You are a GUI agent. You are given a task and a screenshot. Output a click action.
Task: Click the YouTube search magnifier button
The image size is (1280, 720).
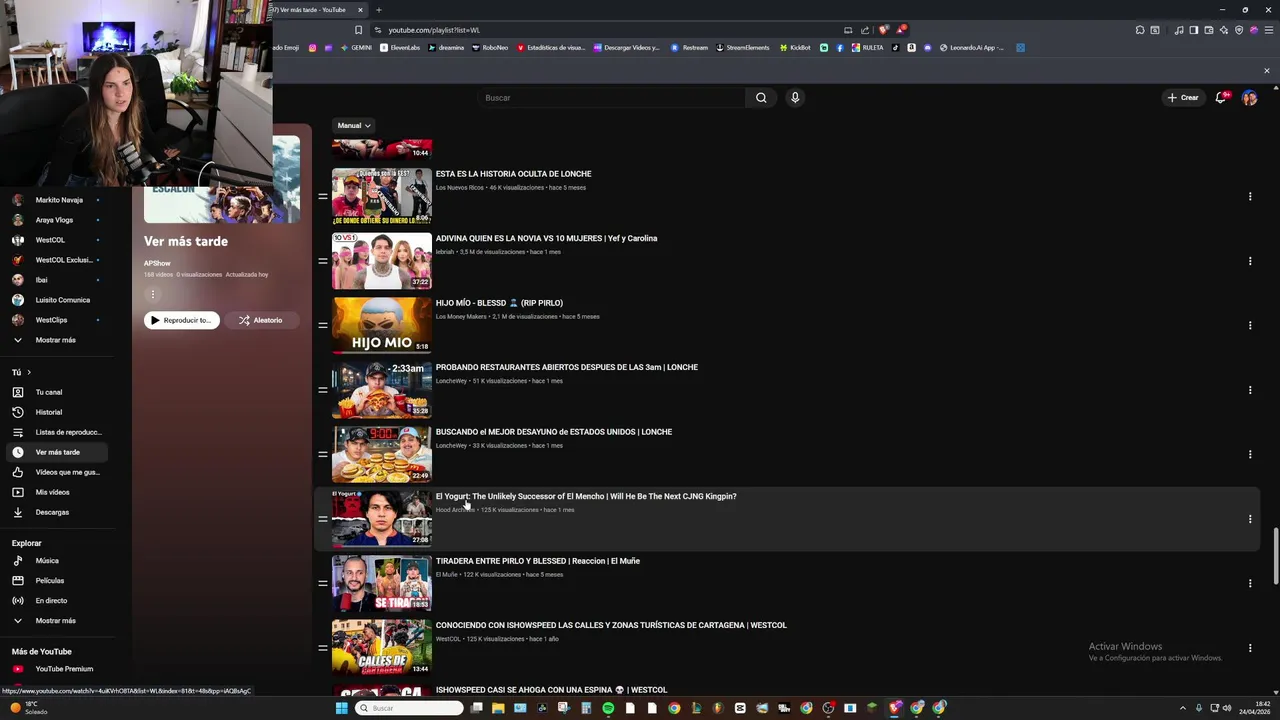point(761,98)
